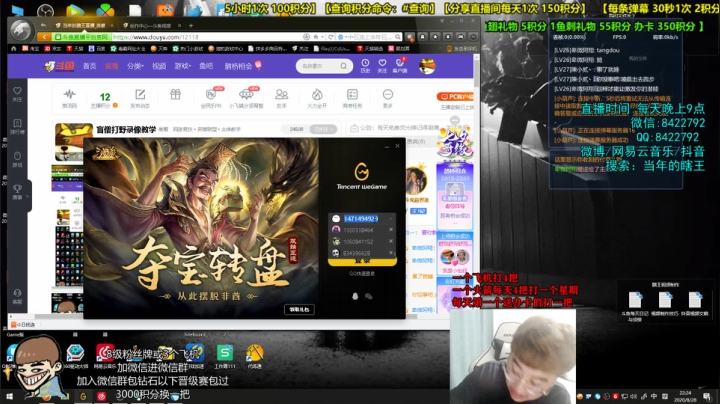Click the browser back arrow button

point(45,37)
